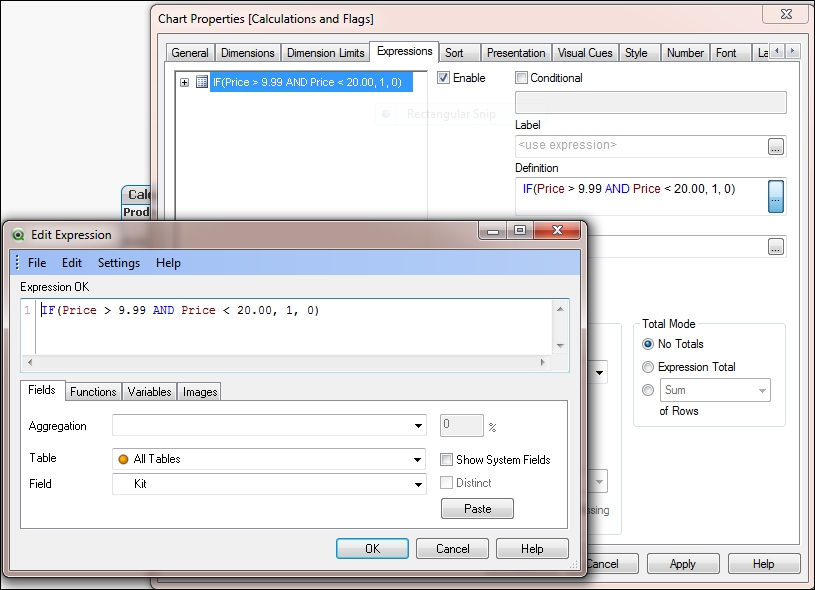Click the ellipsis button below the Definition box
This screenshot has width=815, height=590.
pos(776,246)
